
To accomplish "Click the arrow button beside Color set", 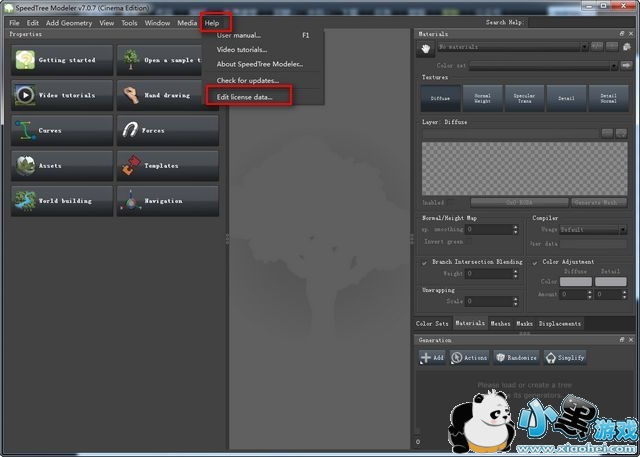I will (626, 65).
